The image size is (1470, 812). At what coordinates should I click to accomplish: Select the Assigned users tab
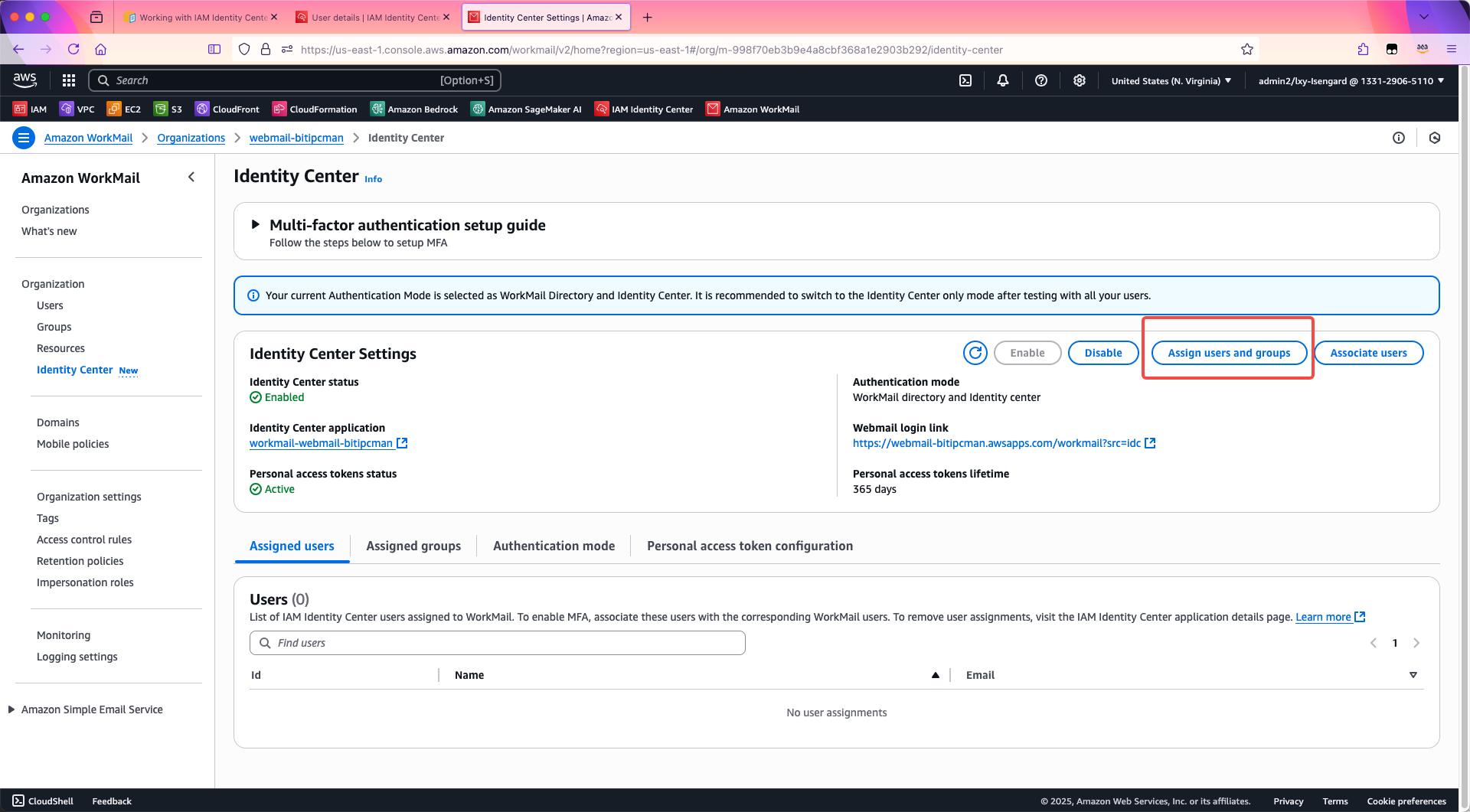[292, 546]
